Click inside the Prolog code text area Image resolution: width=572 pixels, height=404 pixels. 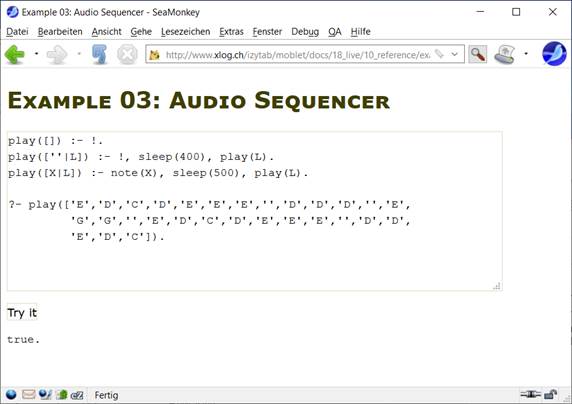[254, 211]
